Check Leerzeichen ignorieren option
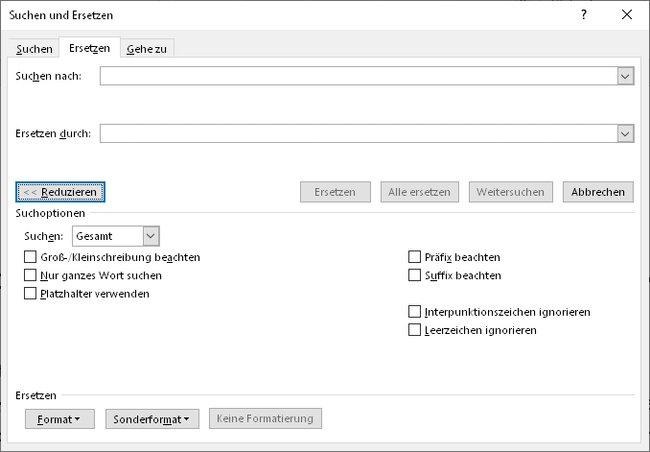 pos(415,330)
